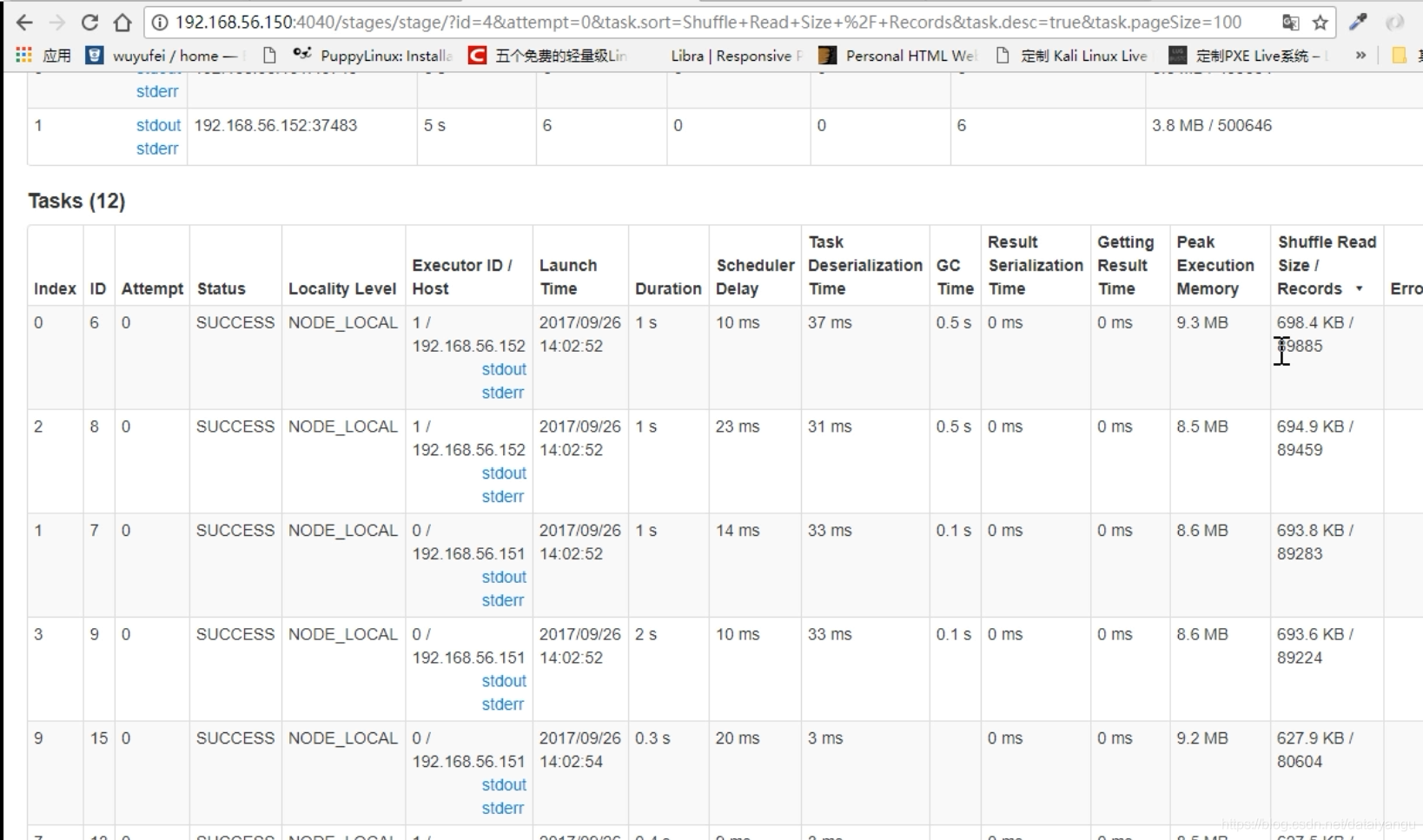The image size is (1423, 840).
Task: Open the apps grid icon in bookmarks bar
Action: coord(23,56)
